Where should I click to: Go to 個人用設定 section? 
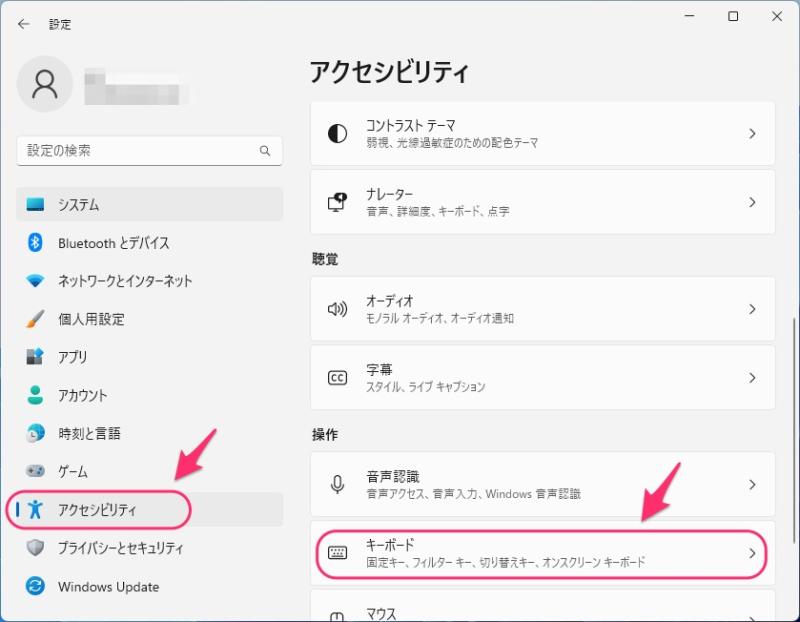click(x=149, y=319)
